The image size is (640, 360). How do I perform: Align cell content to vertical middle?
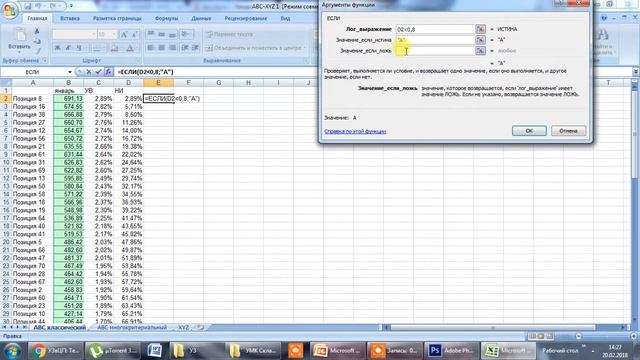[162, 34]
